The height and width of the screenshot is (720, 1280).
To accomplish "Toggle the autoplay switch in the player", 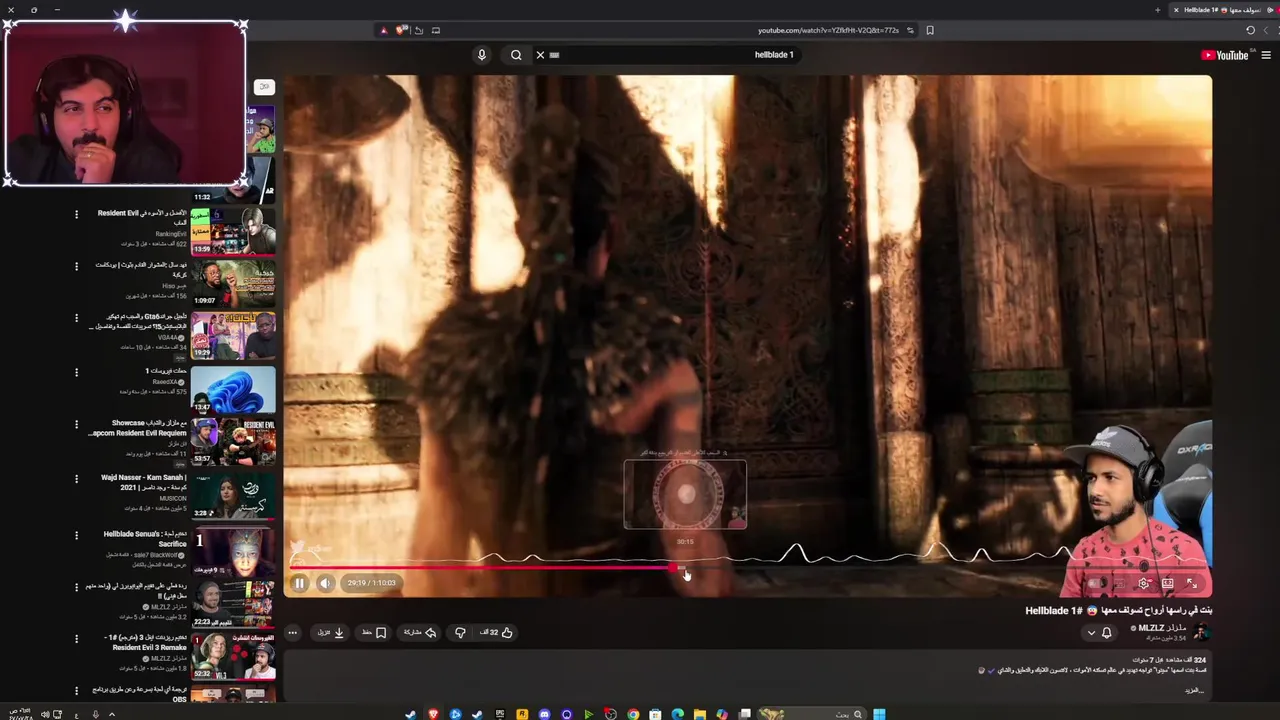I will coord(1097,583).
